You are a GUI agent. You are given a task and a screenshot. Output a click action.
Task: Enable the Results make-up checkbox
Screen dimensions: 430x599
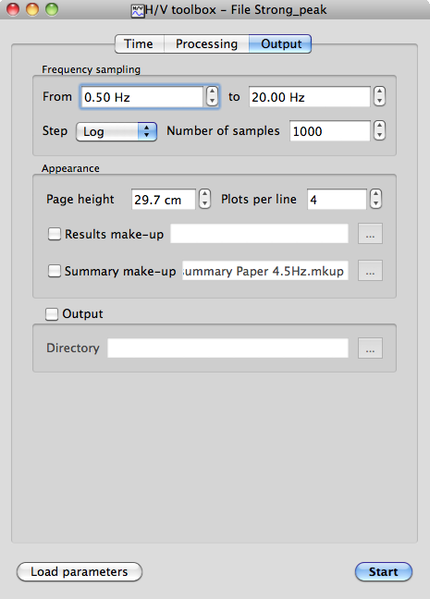point(54,234)
